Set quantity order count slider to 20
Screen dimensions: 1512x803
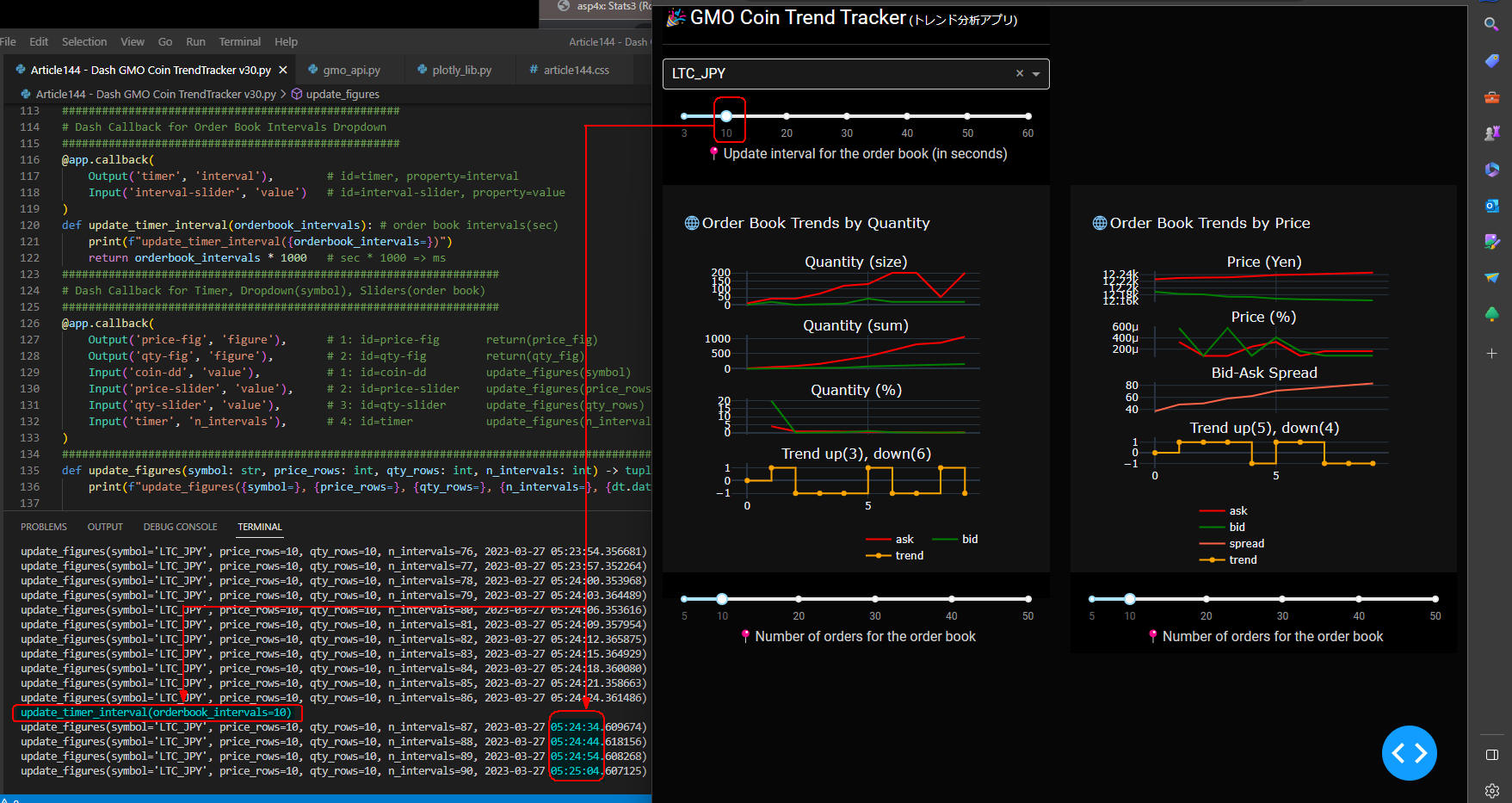coord(799,598)
